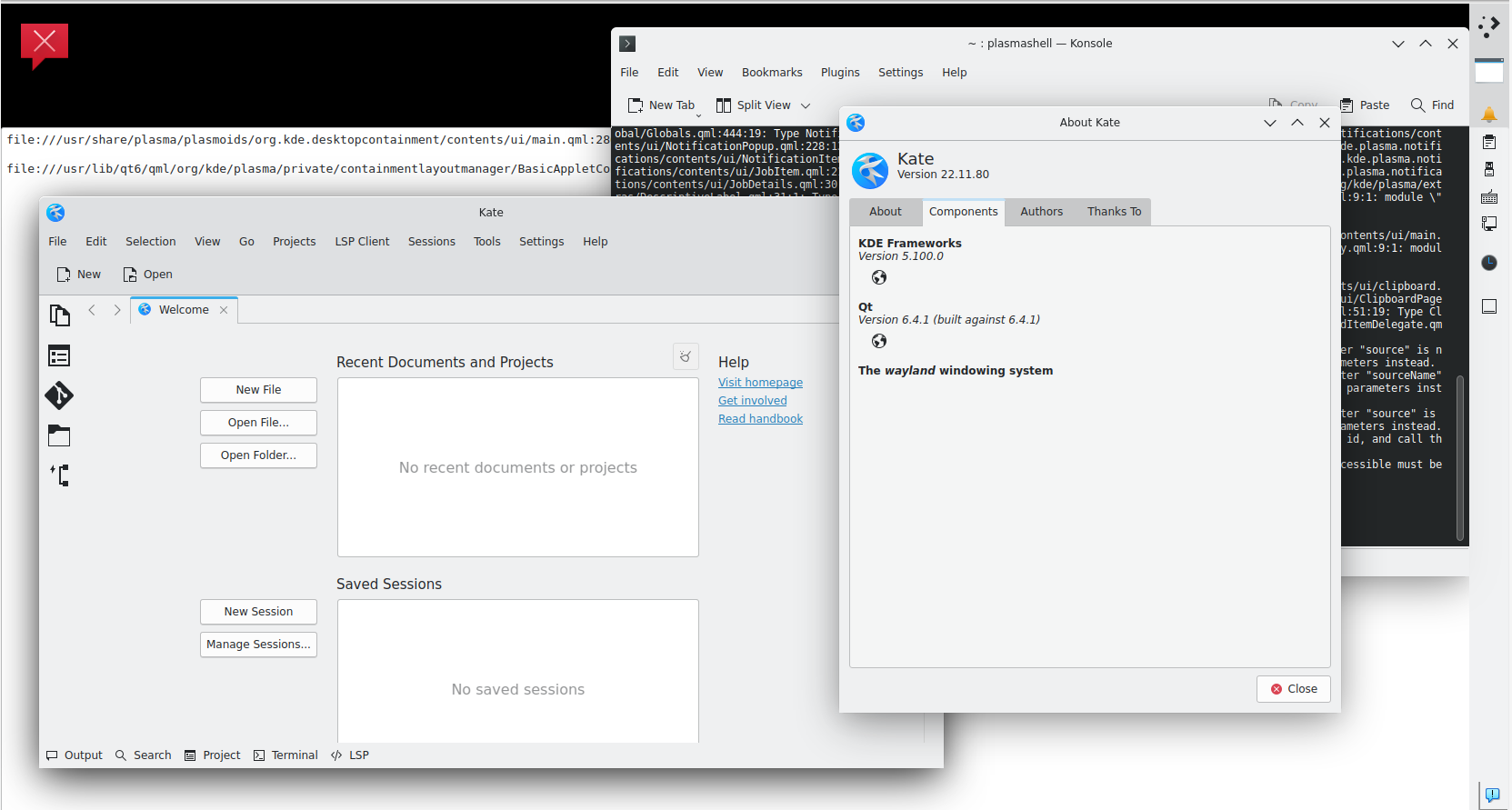The height and width of the screenshot is (810, 1512).
Task: Click the notification bell in the system tray
Action: coord(1488,115)
